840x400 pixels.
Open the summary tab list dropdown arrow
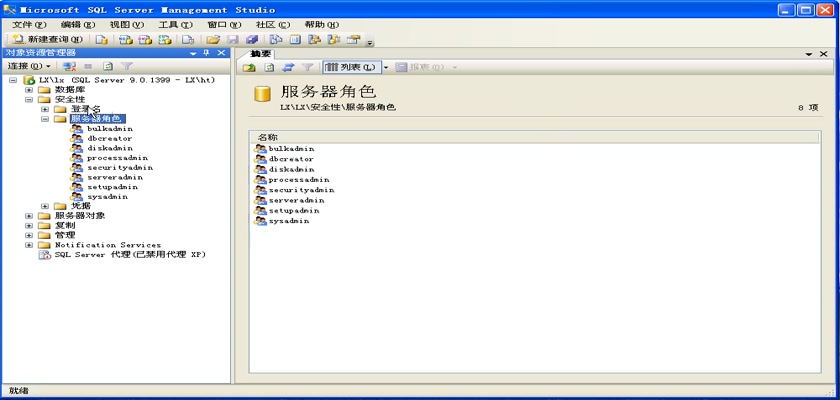click(x=809, y=54)
